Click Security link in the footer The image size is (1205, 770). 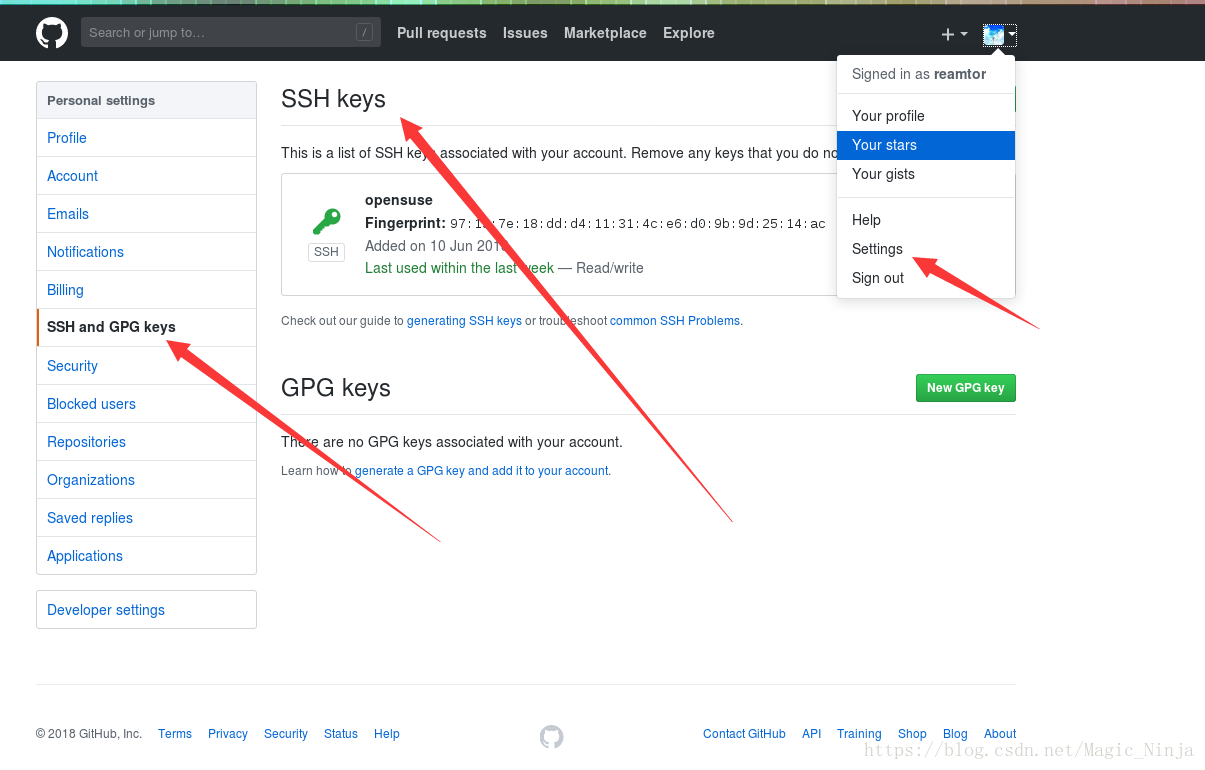286,734
